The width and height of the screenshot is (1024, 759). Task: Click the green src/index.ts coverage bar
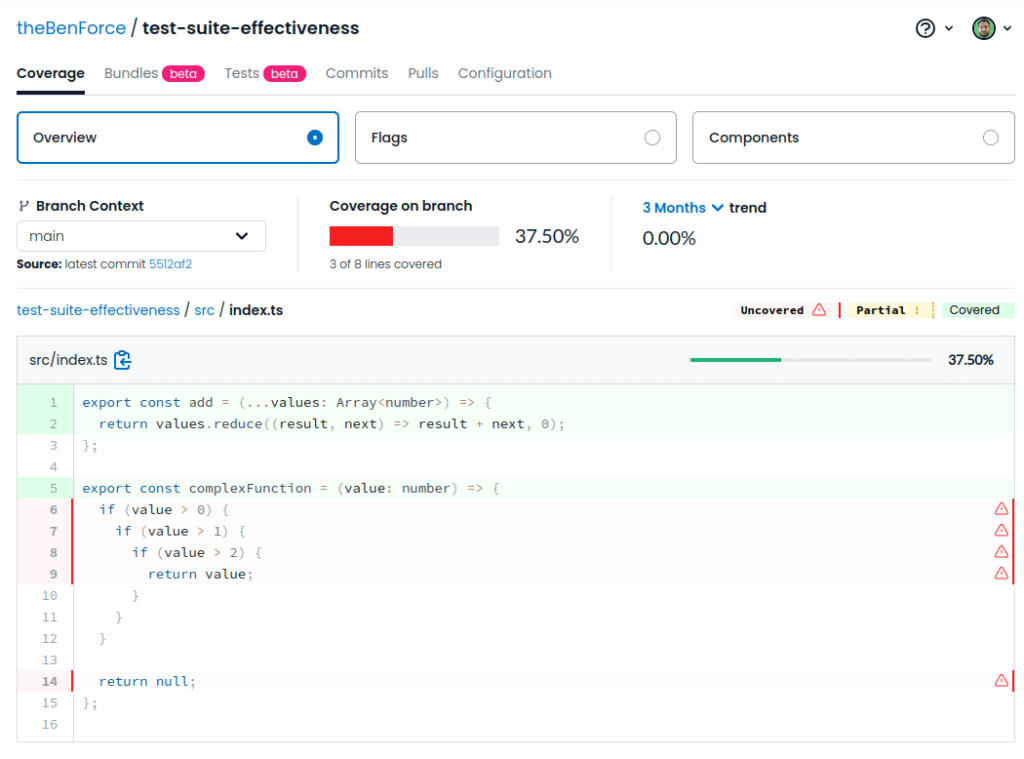point(735,360)
